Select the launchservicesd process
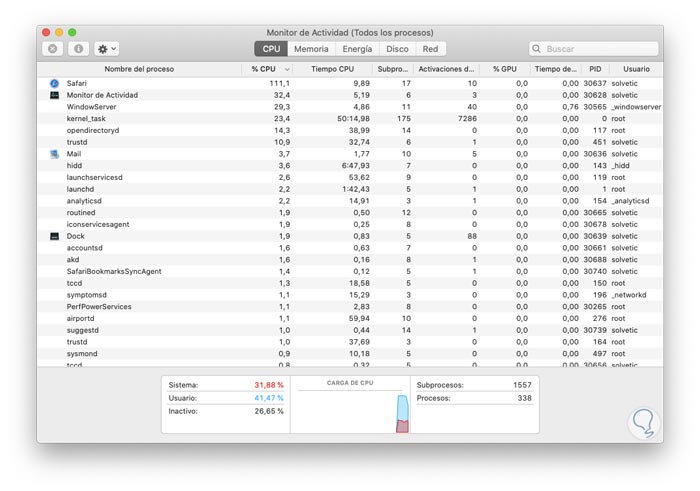700x491 pixels. (x=350, y=178)
